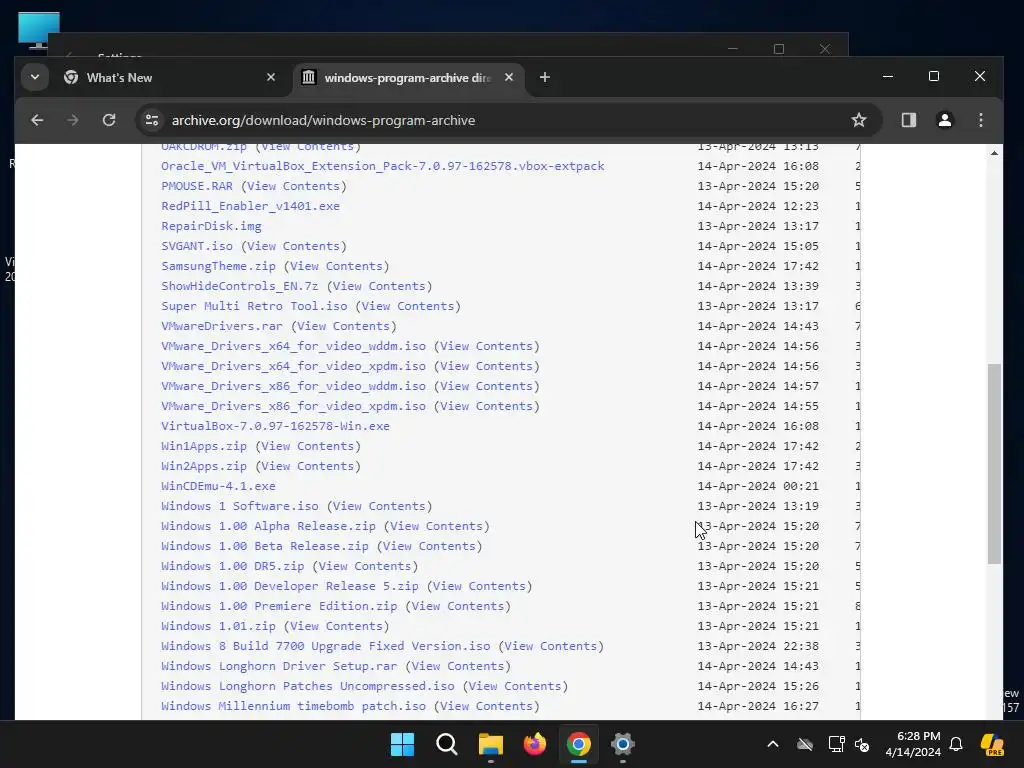Click Chrome icon in taskbar
The height and width of the screenshot is (768, 1024).
[579, 744]
